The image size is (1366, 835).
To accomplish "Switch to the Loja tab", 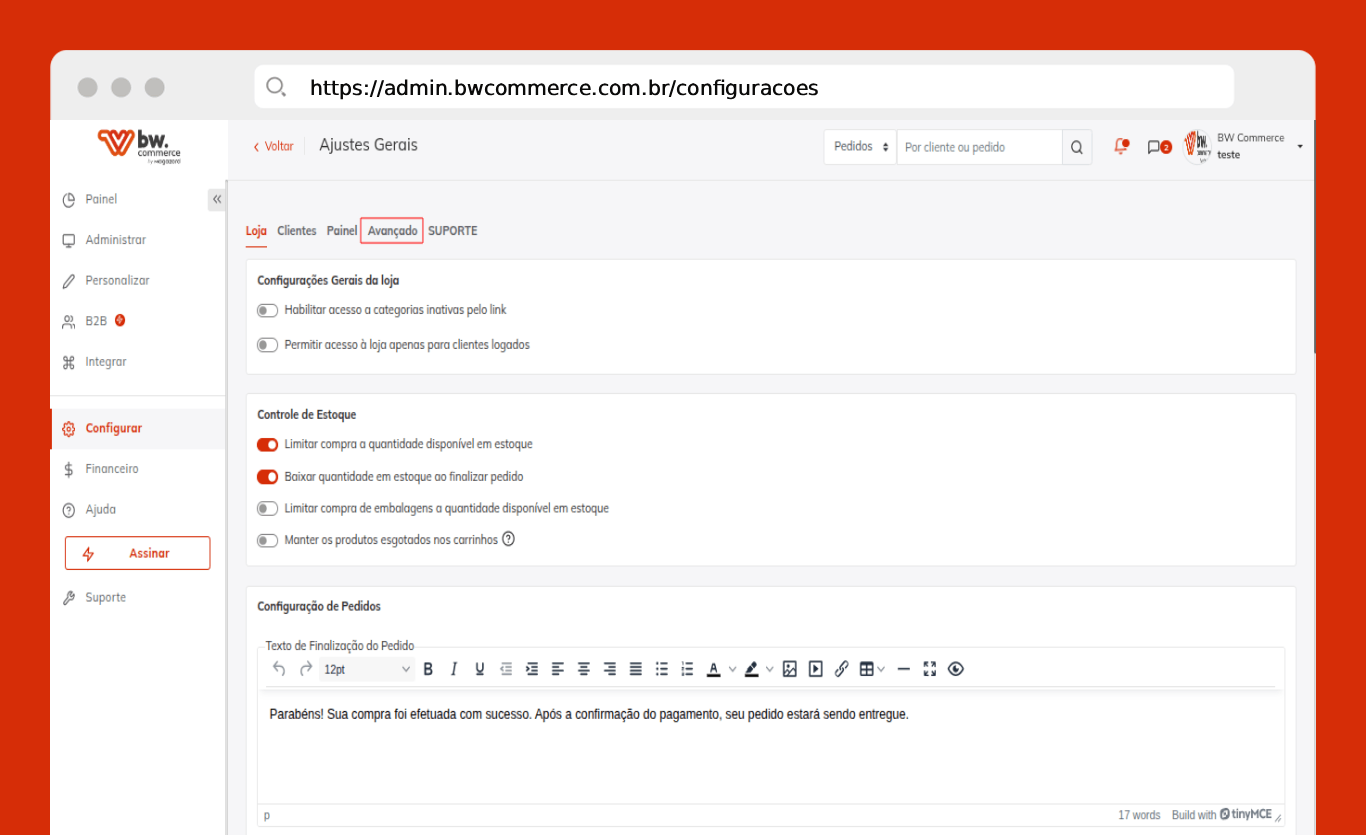I will point(256,231).
